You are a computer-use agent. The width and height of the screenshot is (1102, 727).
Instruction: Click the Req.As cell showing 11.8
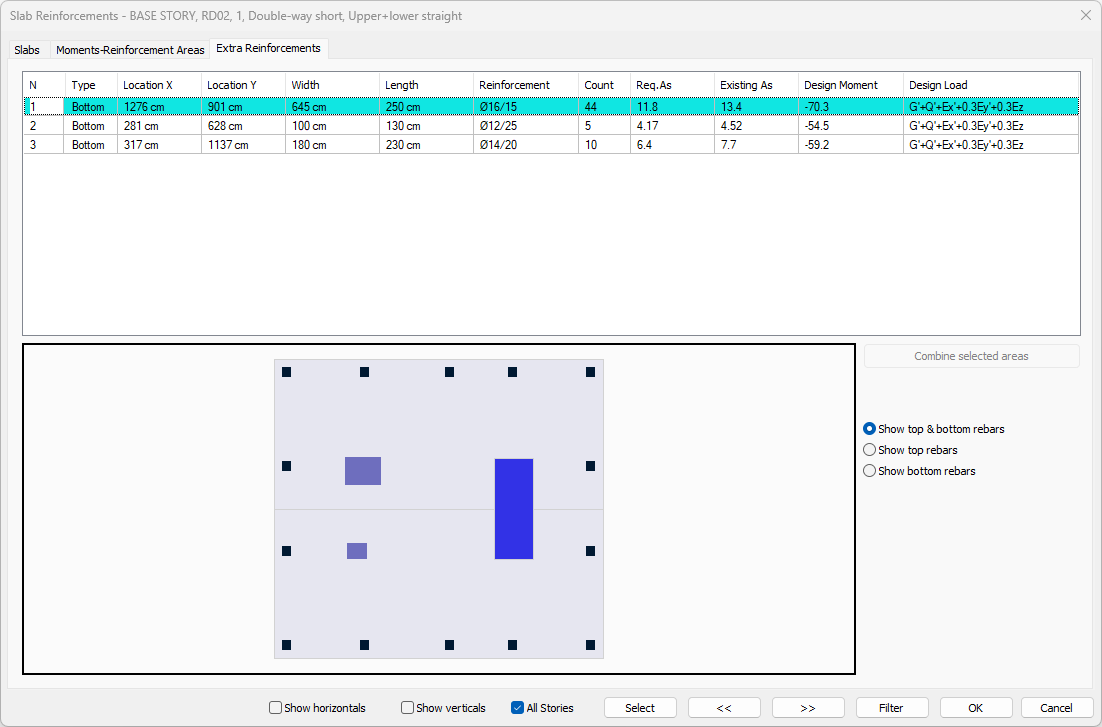[672, 107]
